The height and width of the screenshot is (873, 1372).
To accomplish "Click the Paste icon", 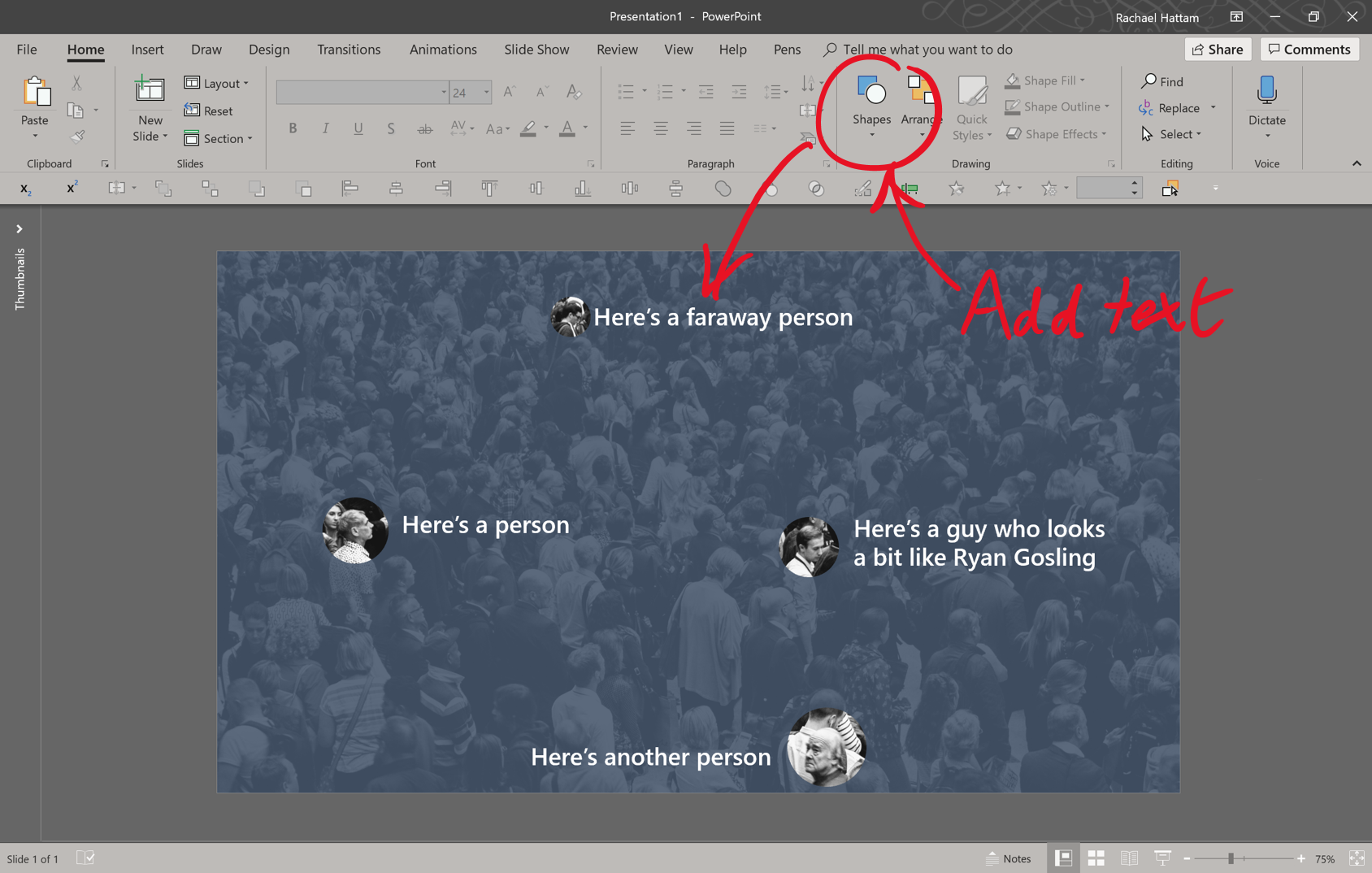I will click(35, 92).
